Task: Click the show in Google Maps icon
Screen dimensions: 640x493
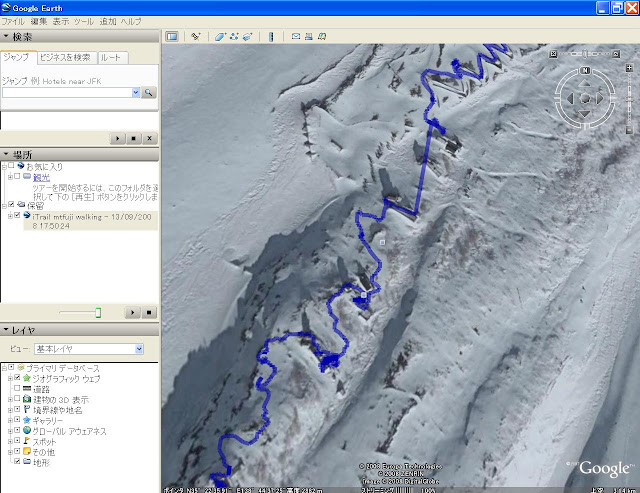Action: [x=322, y=37]
